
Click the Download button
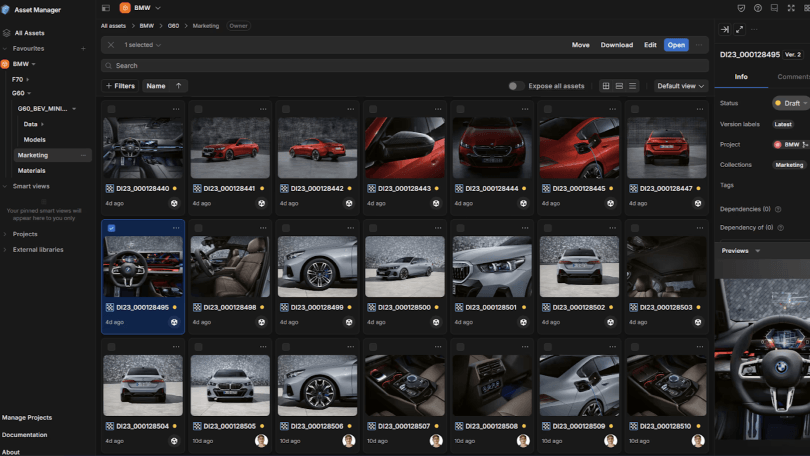tap(616, 45)
